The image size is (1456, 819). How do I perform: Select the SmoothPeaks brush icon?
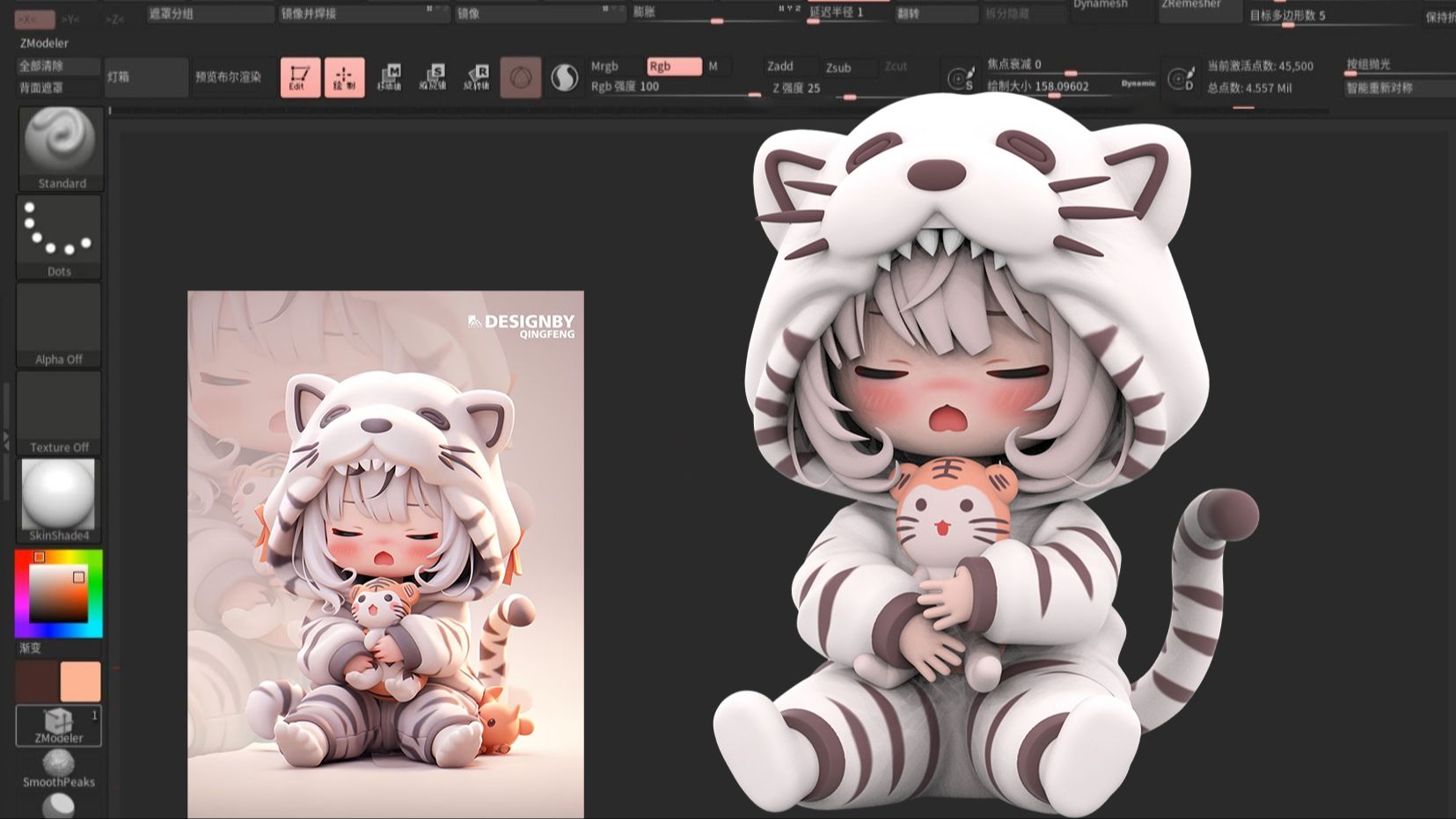pyautogui.click(x=59, y=768)
